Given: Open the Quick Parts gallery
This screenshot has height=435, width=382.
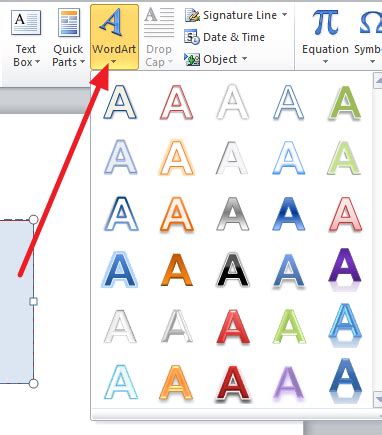Looking at the screenshot, I should click(x=69, y=38).
